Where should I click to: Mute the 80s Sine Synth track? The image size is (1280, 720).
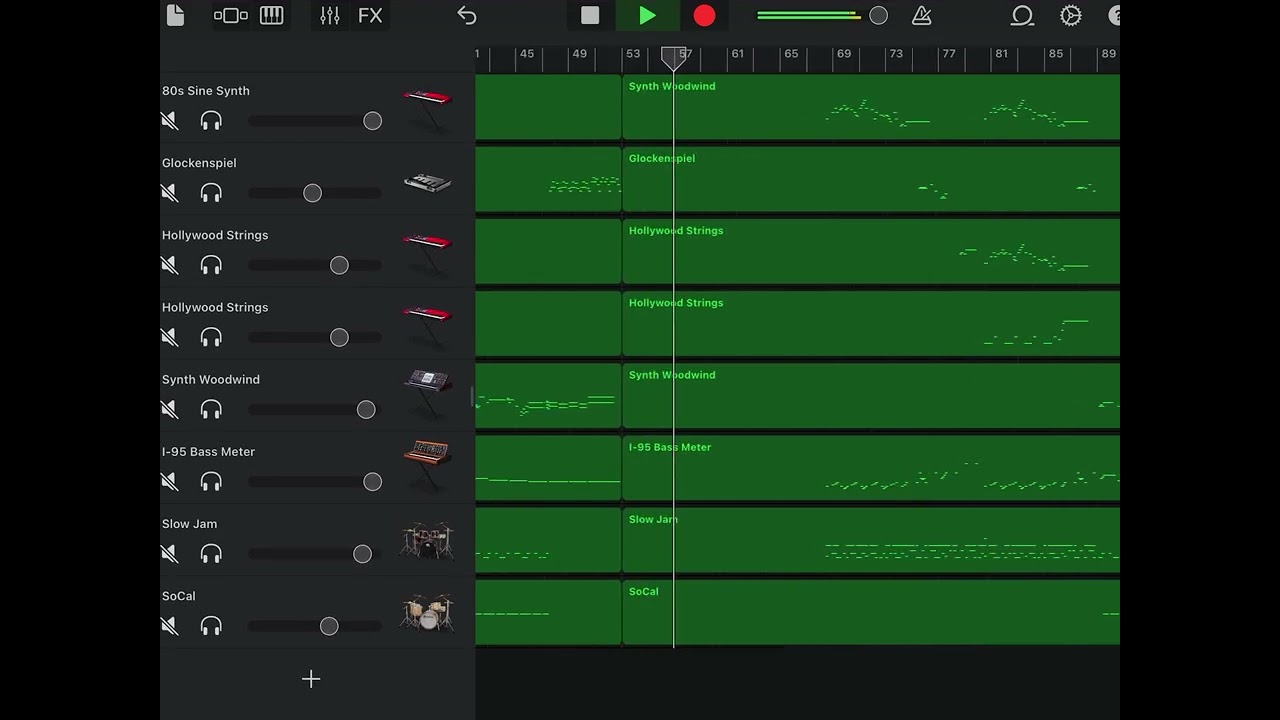tap(170, 121)
